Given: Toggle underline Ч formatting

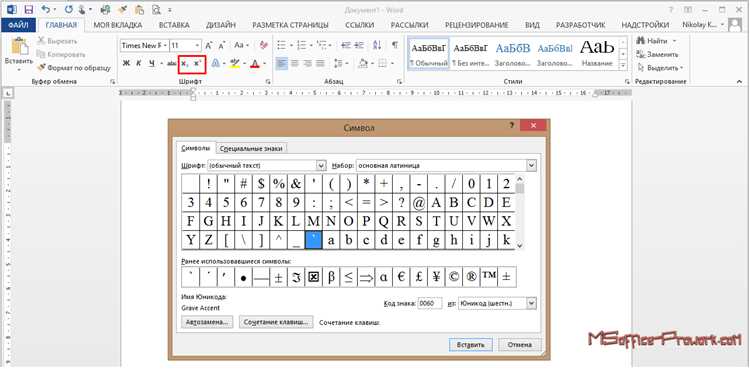Looking at the screenshot, I should coord(152,63).
